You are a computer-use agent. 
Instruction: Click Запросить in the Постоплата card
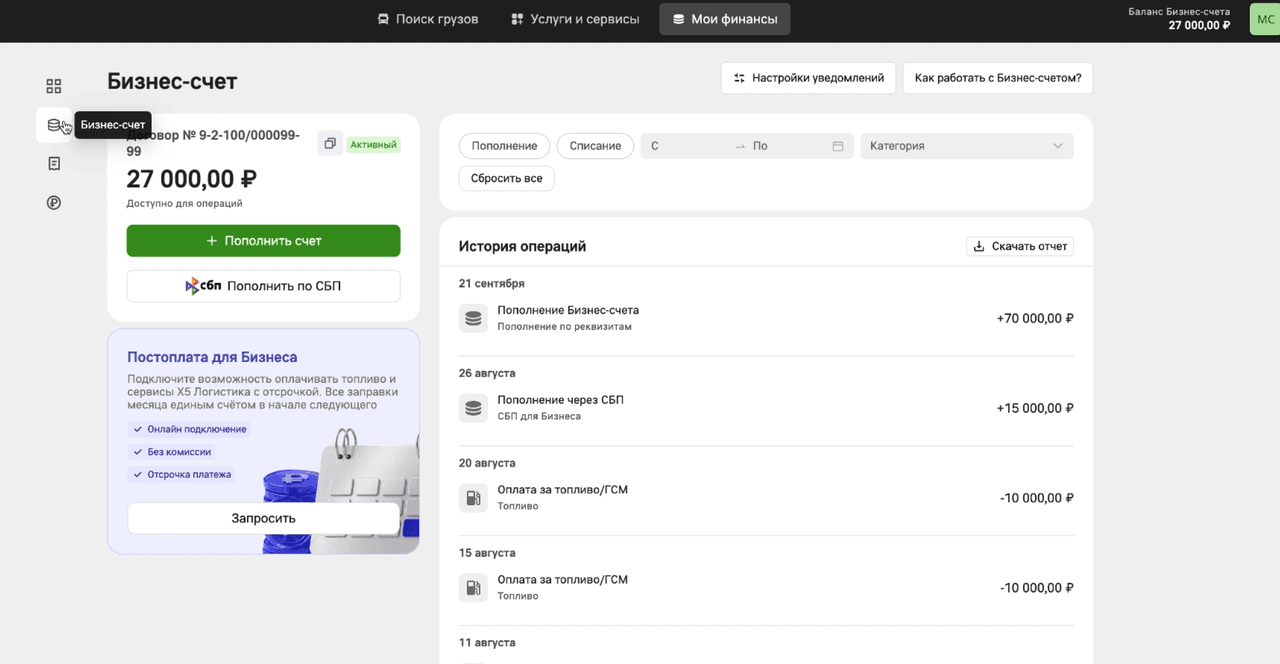tap(263, 519)
